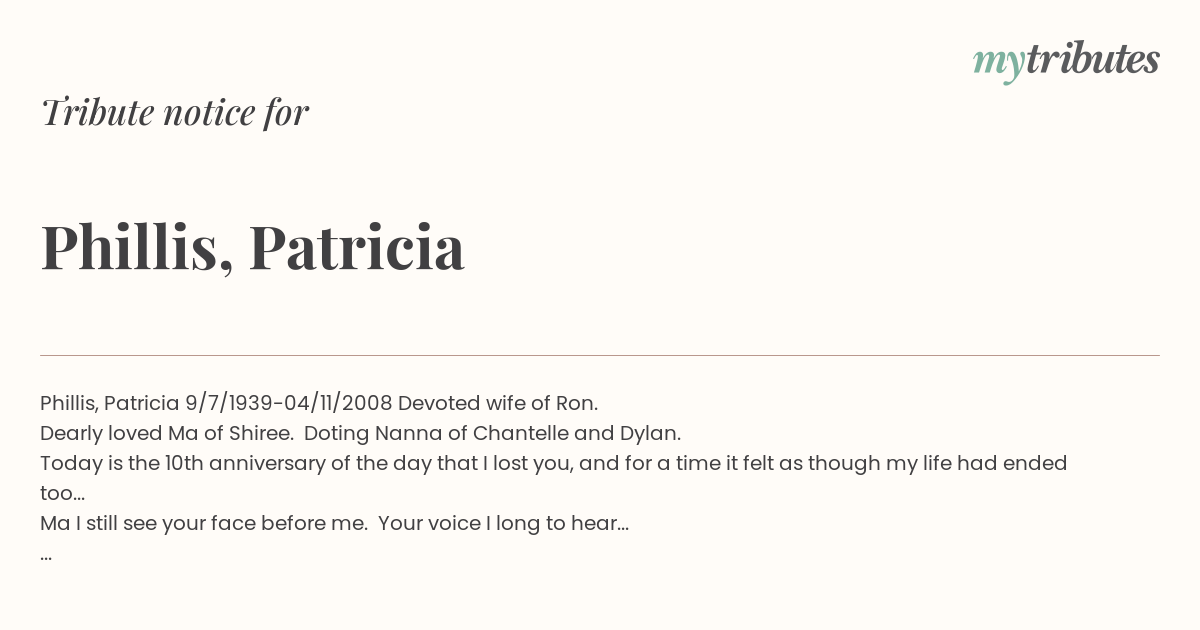
Task: Click the word "Phillis," in the large heading
Action: pos(137,247)
